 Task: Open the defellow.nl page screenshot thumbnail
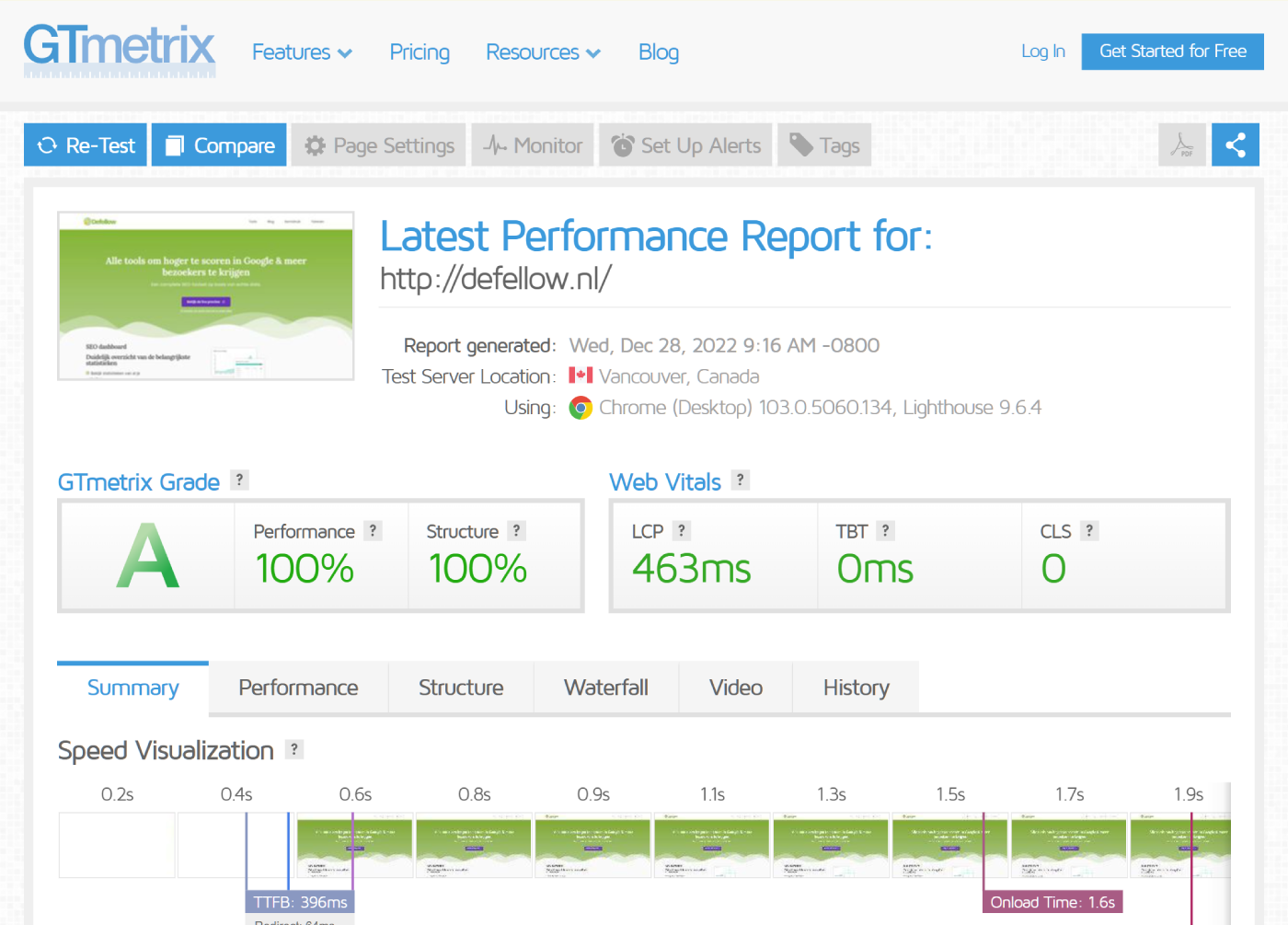(206, 296)
